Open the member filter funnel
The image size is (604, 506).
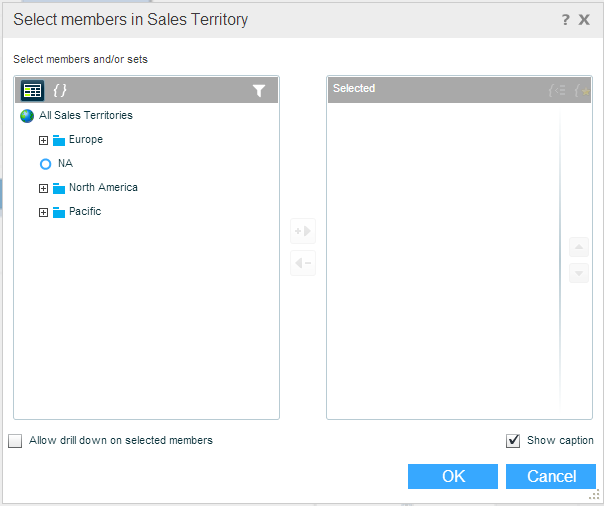[x=259, y=90]
